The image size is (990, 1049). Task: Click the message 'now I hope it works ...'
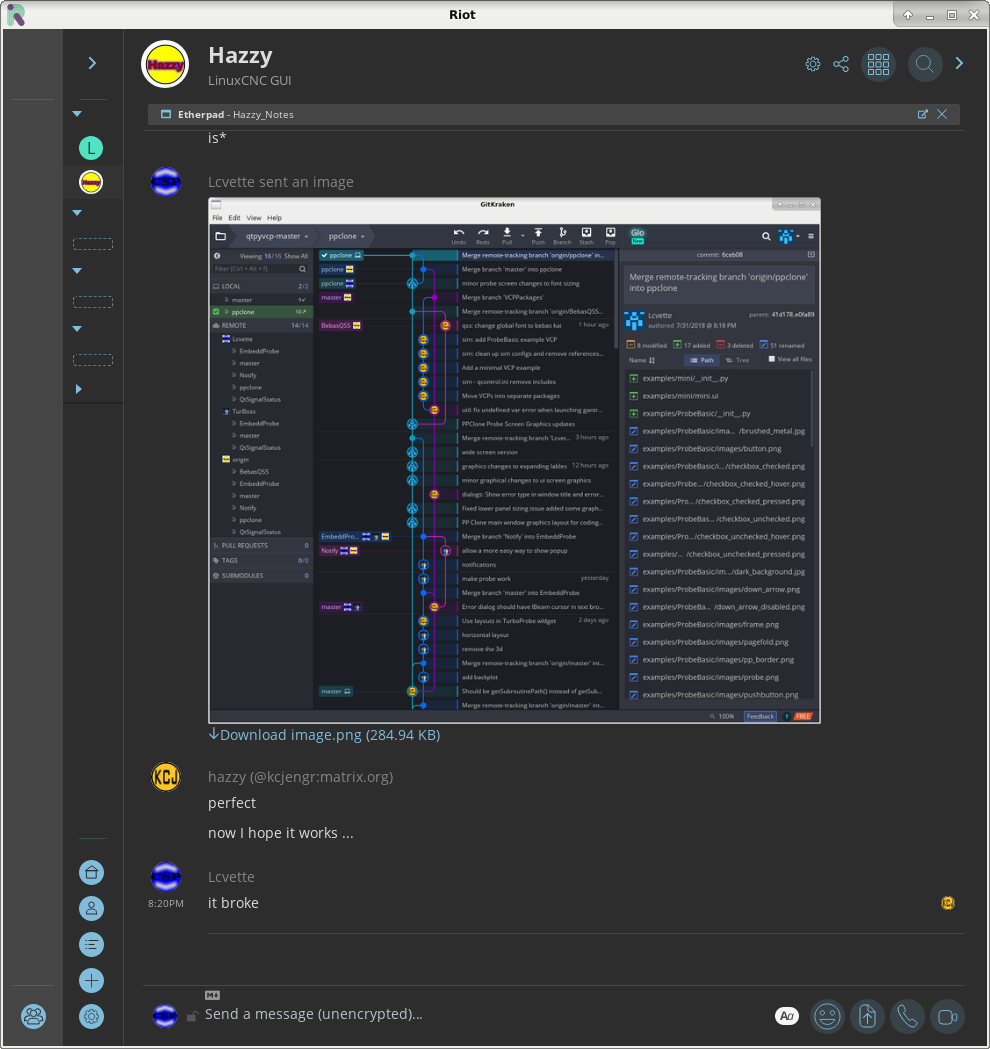click(x=281, y=833)
